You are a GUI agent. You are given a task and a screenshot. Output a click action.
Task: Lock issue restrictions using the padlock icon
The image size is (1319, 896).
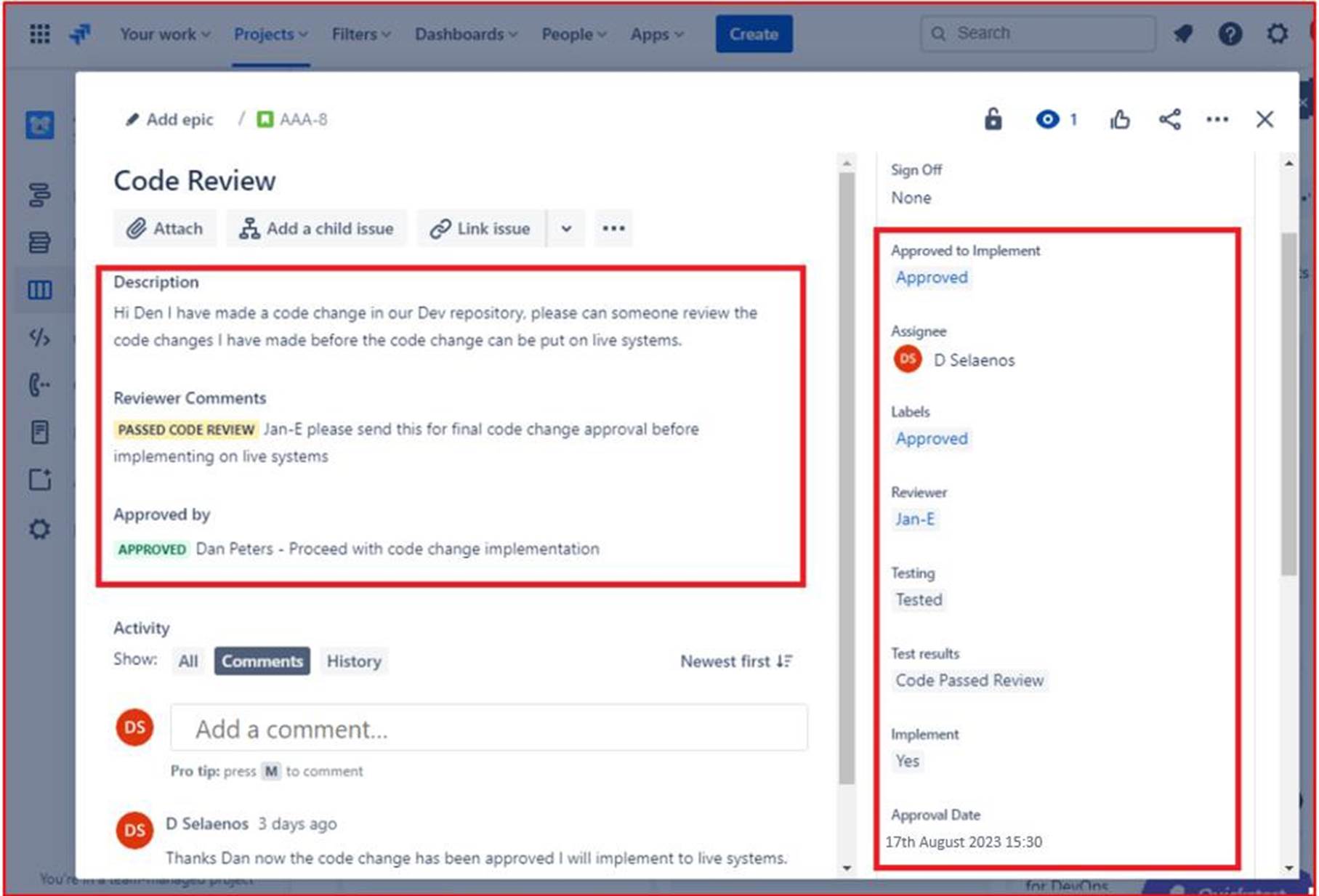click(993, 119)
